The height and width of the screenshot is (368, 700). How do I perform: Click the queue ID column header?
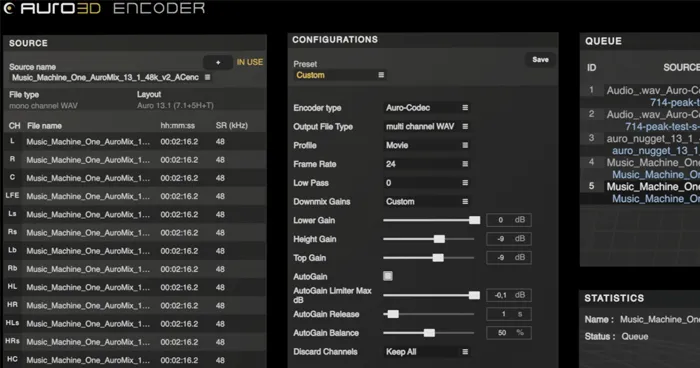pyautogui.click(x=592, y=67)
